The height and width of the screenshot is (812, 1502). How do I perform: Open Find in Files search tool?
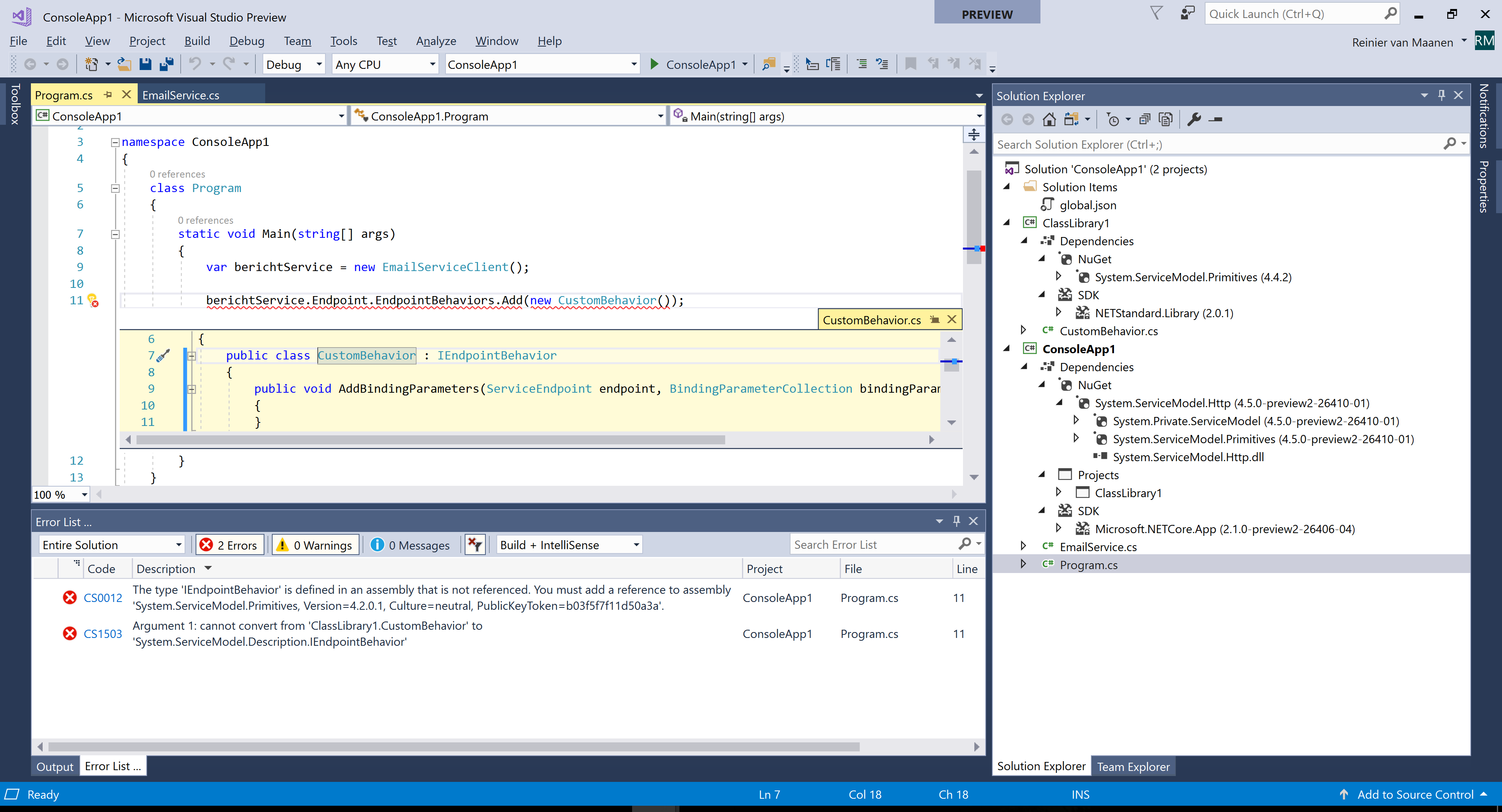coord(769,64)
